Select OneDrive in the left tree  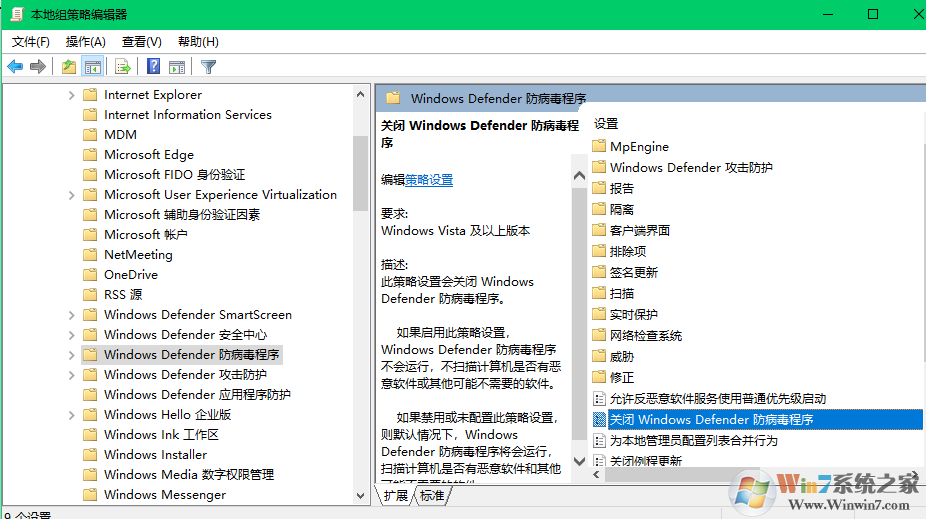point(130,274)
